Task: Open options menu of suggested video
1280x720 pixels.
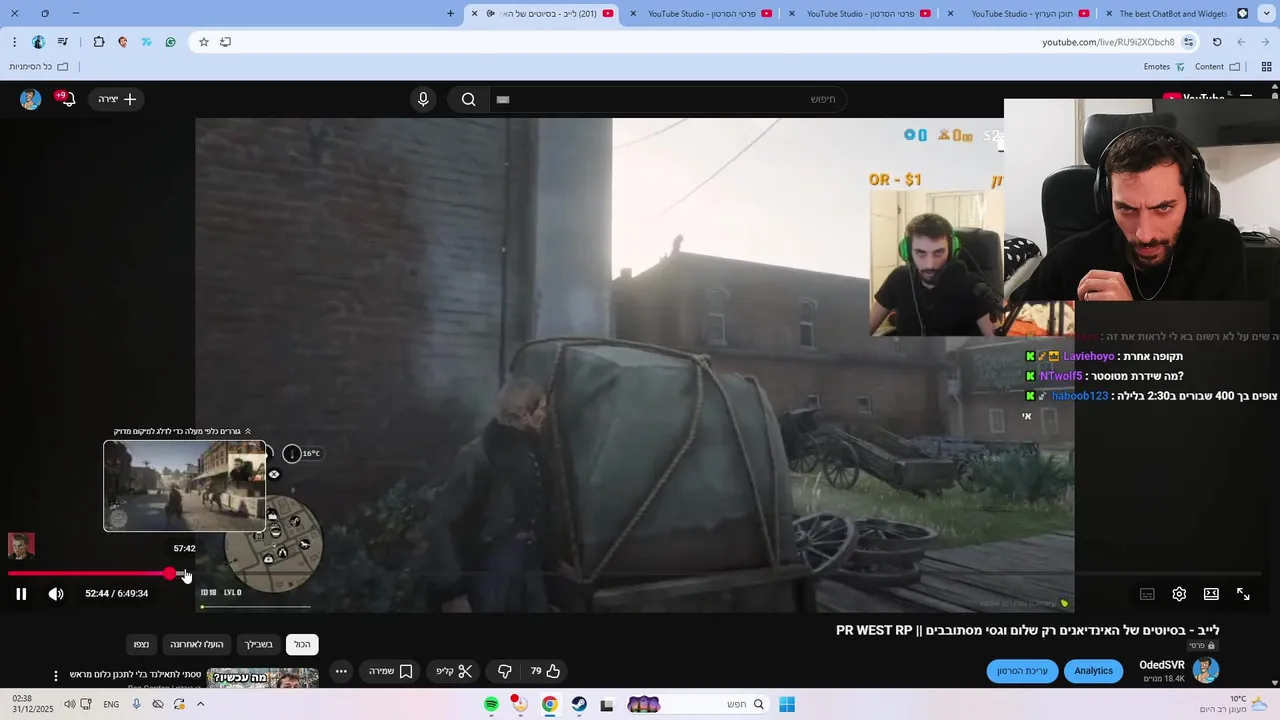Action: (x=56, y=676)
